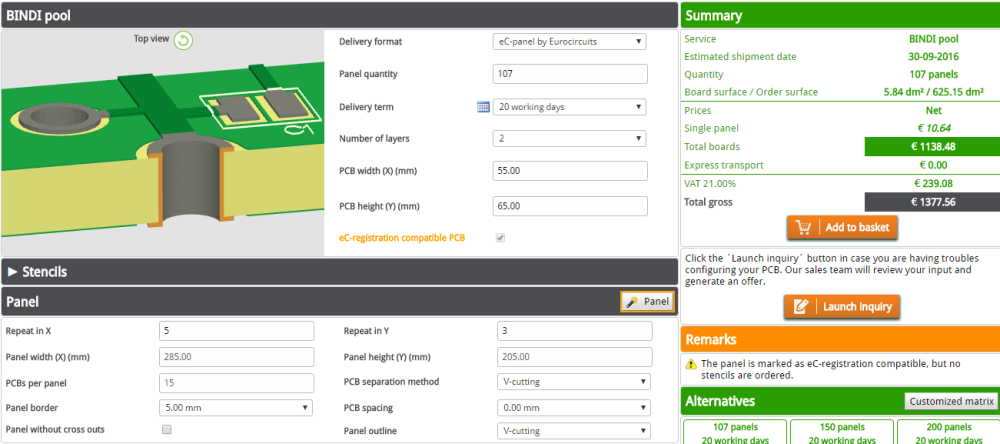The width and height of the screenshot is (1000, 444).
Task: Open the Number of layers dropdown
Action: (570, 139)
